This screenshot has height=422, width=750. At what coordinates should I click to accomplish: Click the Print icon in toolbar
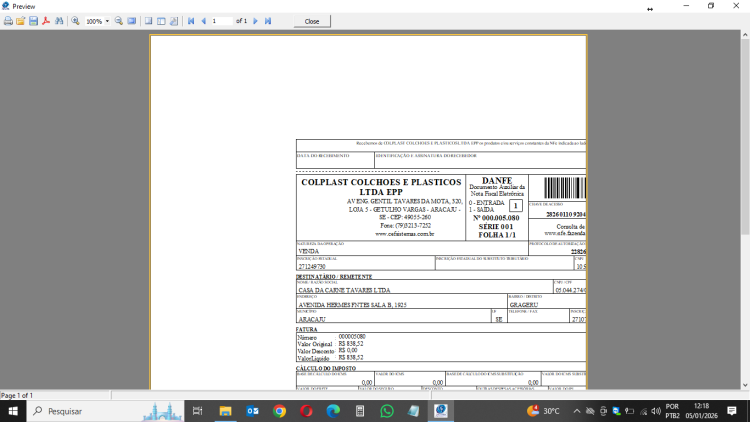pos(8,21)
